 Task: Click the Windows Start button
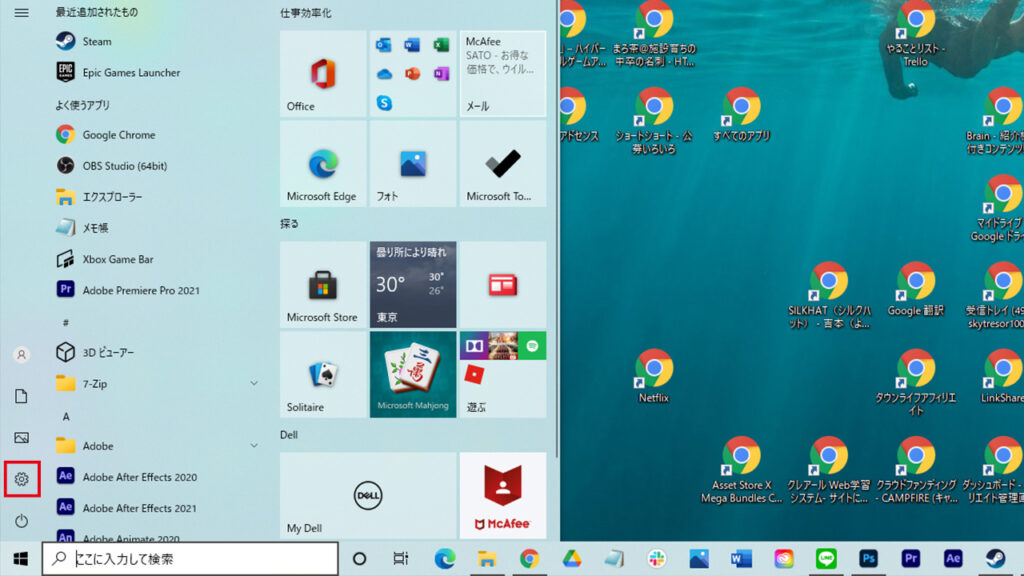21,559
